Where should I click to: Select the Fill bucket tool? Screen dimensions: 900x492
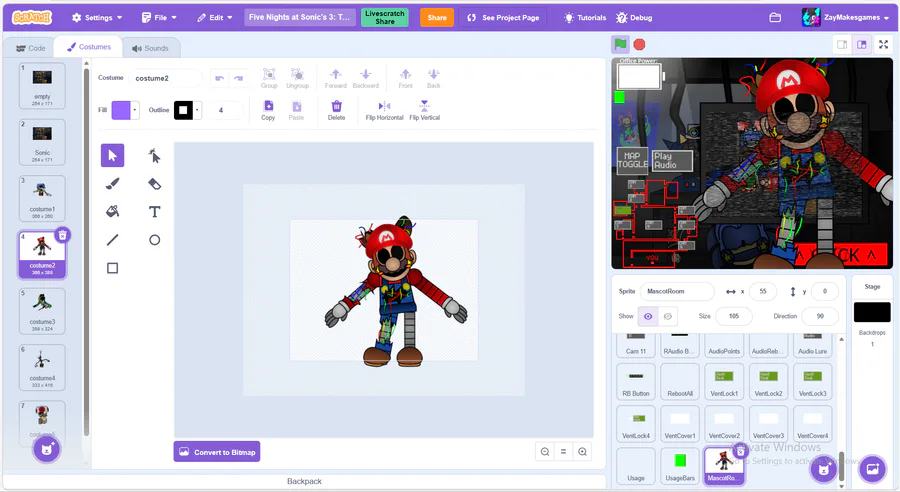click(x=112, y=212)
